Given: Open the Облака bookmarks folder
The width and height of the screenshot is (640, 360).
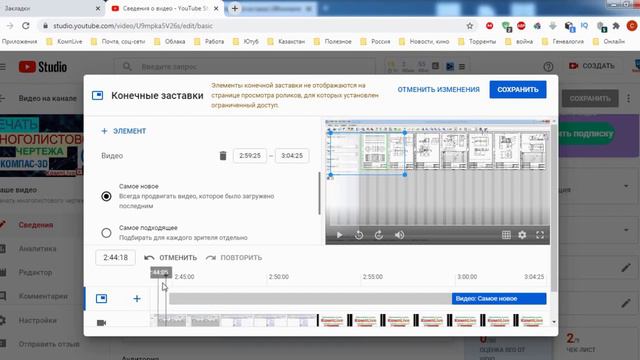Looking at the screenshot, I should [170, 41].
